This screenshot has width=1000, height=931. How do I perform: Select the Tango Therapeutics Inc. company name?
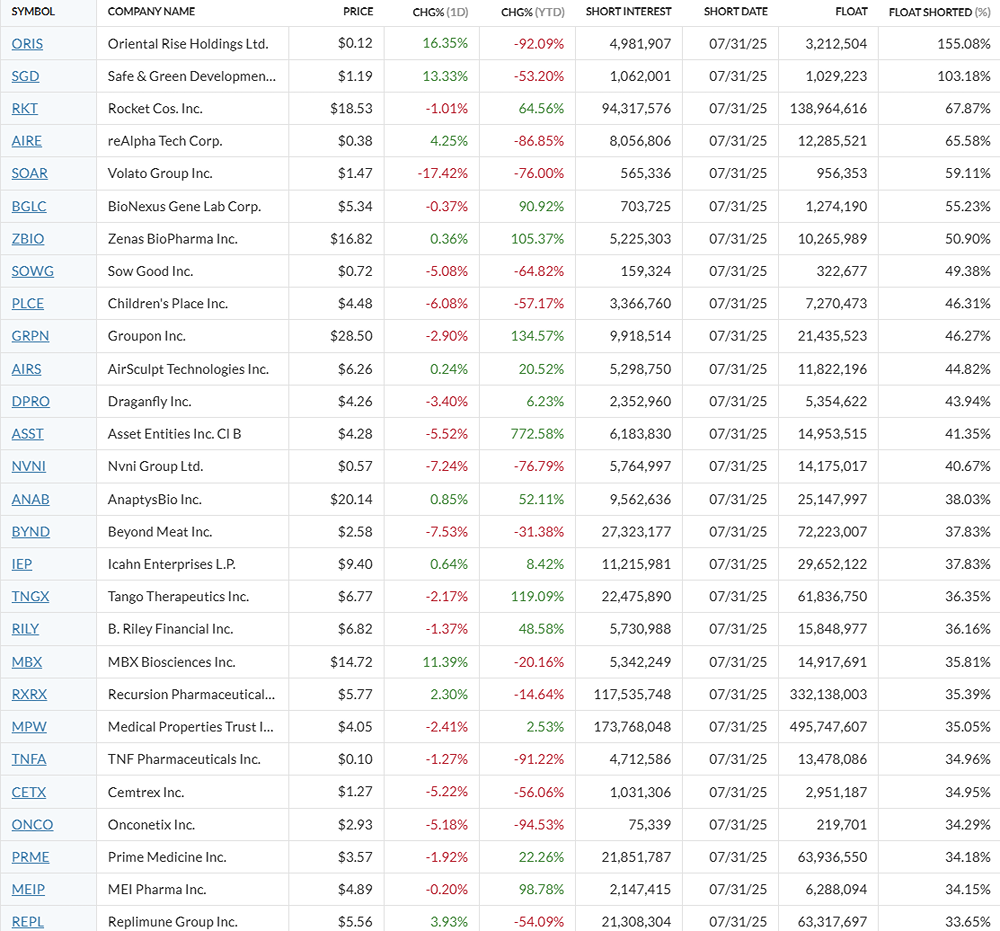178,597
